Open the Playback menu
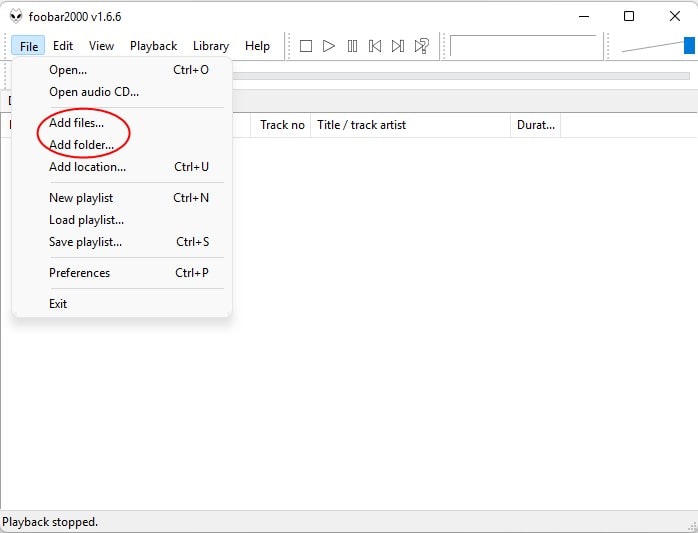This screenshot has height=533, width=698. pos(153,46)
